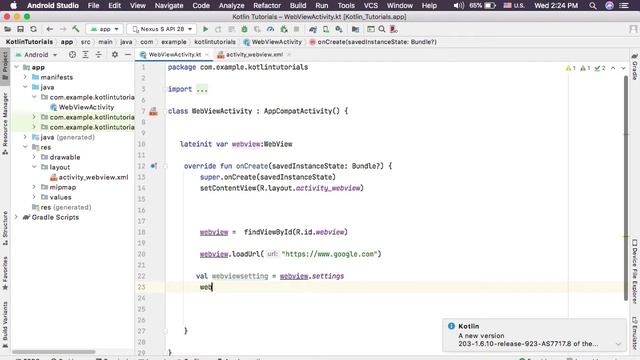The width and height of the screenshot is (640, 360).
Task: Click the Select Opened File target icon
Action: tap(72, 54)
